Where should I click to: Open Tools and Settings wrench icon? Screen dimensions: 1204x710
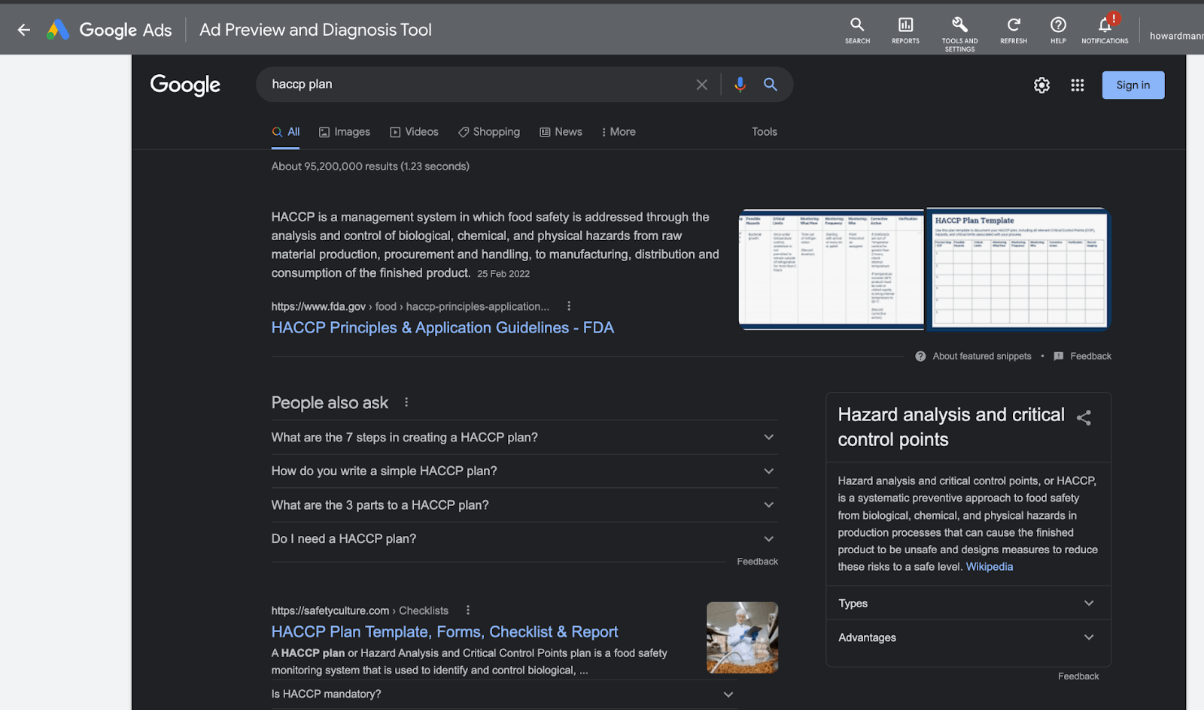click(959, 32)
